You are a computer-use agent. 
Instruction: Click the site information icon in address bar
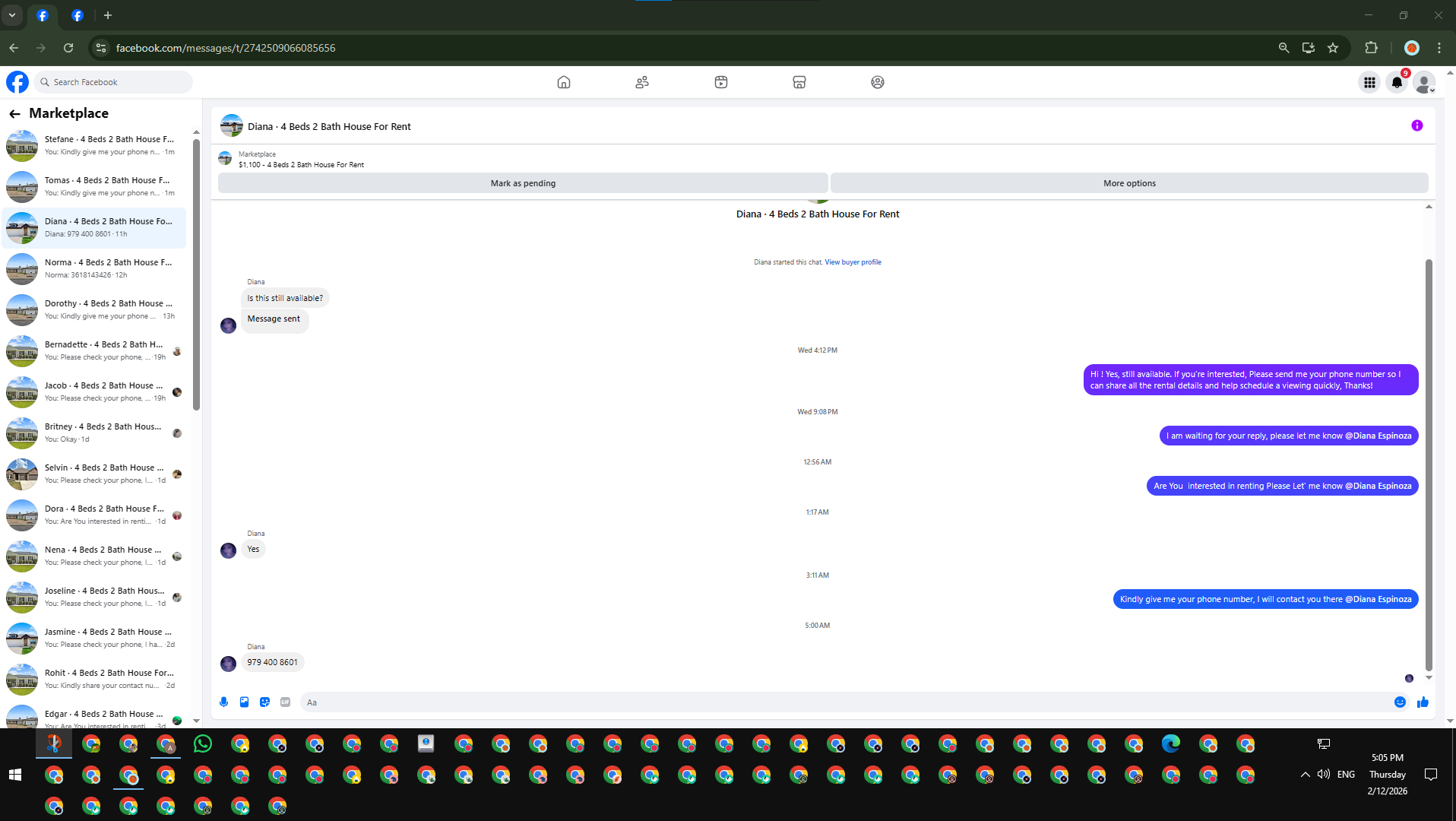click(100, 48)
